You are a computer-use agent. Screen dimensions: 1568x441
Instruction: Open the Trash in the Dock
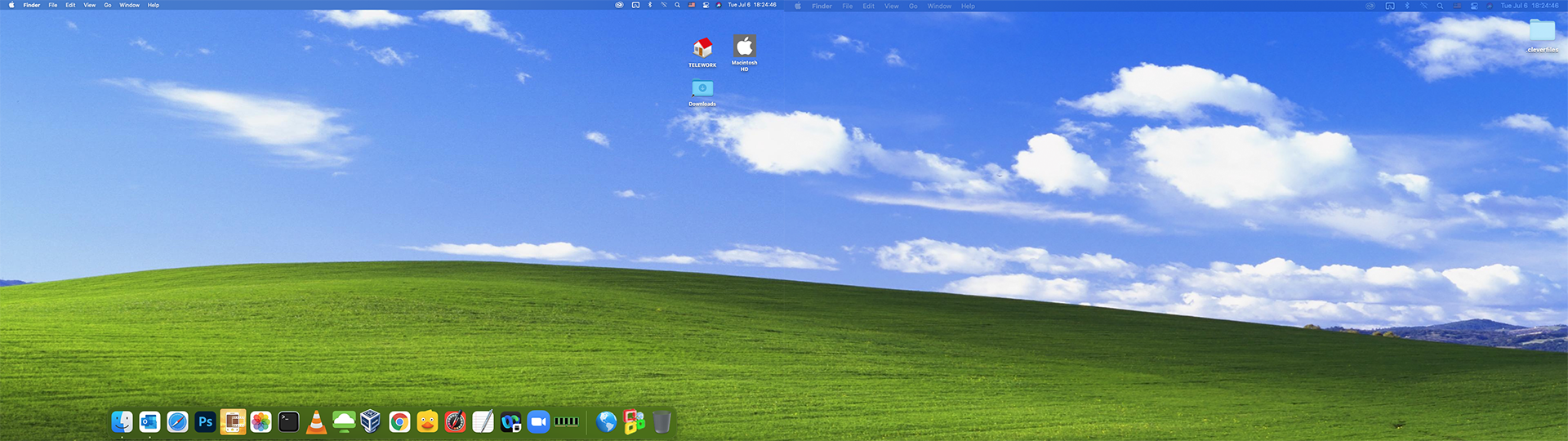[661, 421]
